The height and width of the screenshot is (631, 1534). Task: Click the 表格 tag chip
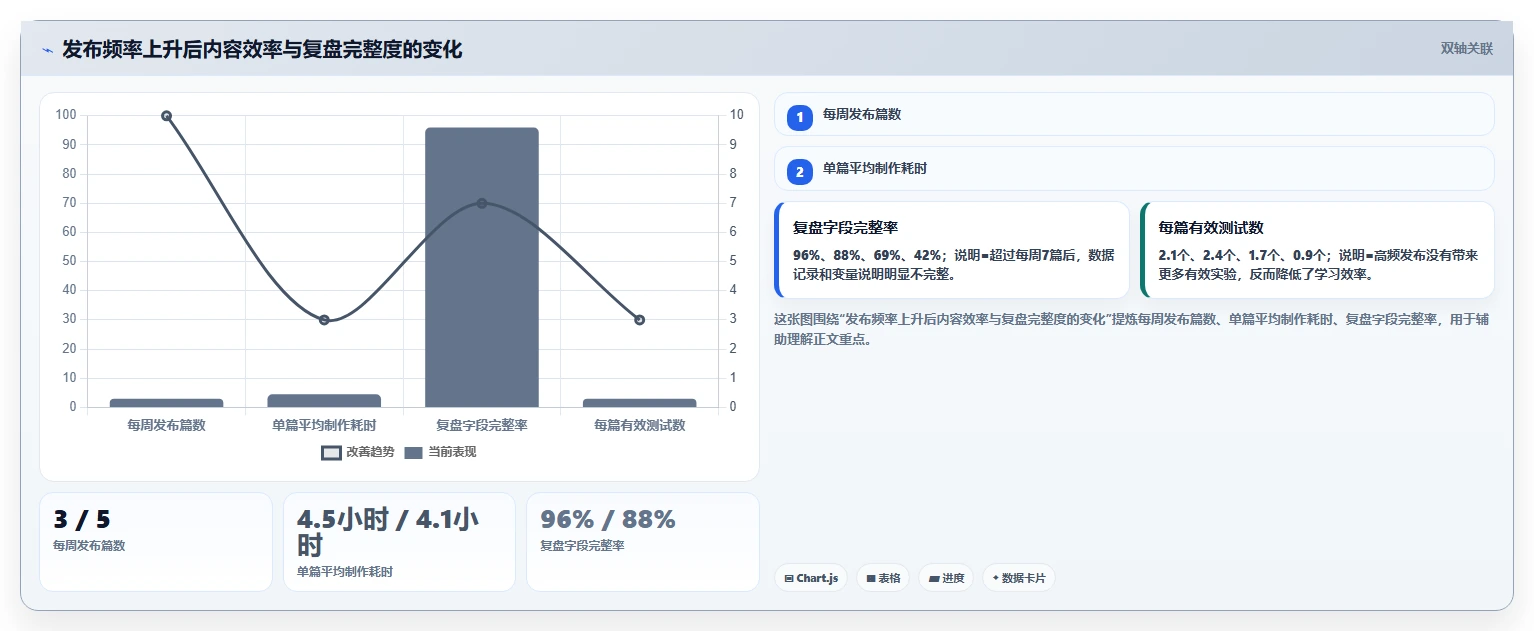(x=883, y=578)
